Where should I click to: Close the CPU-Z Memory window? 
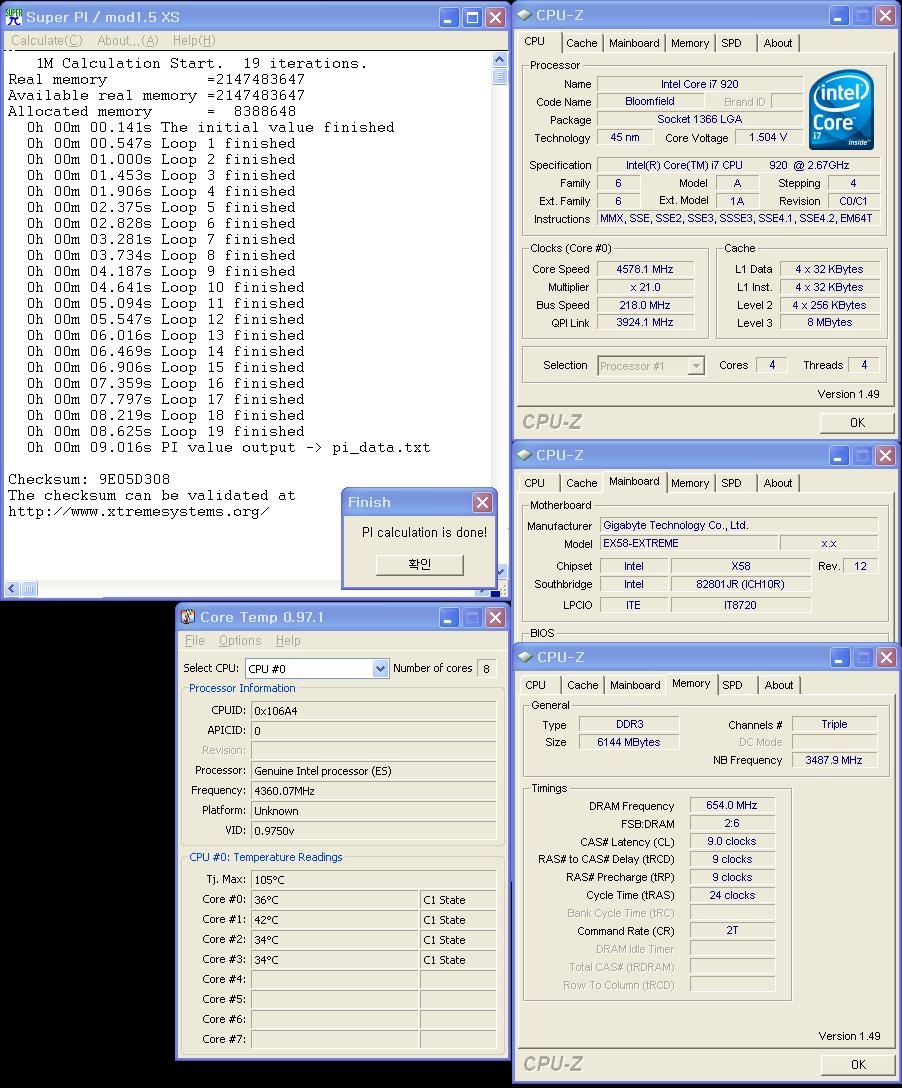[x=886, y=657]
